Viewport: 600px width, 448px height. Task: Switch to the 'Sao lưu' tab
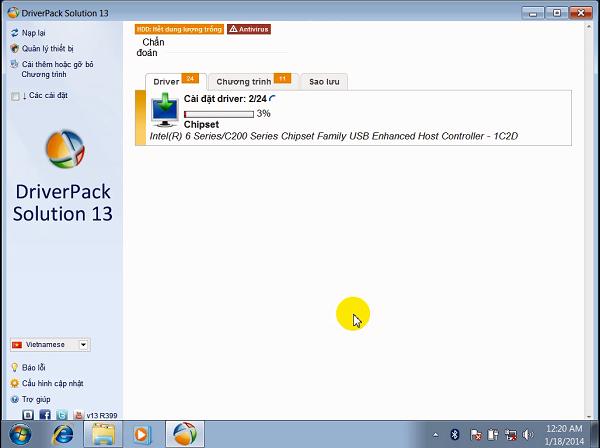(323, 81)
